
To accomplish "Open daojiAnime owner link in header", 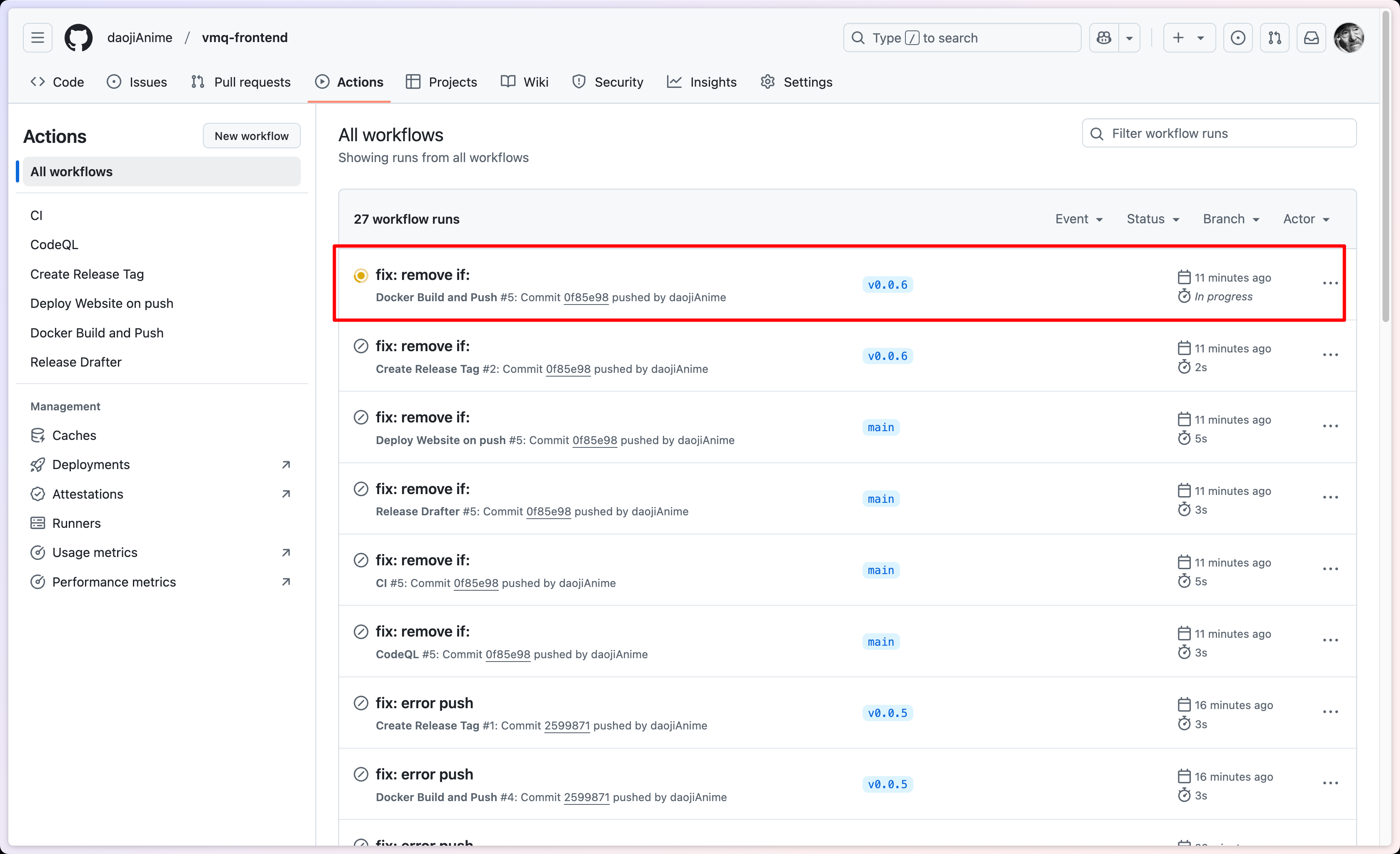I will pyautogui.click(x=140, y=37).
